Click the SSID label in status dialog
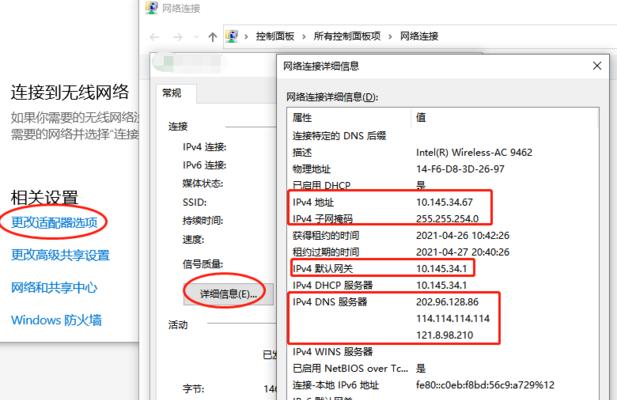617x400 pixels. point(195,203)
